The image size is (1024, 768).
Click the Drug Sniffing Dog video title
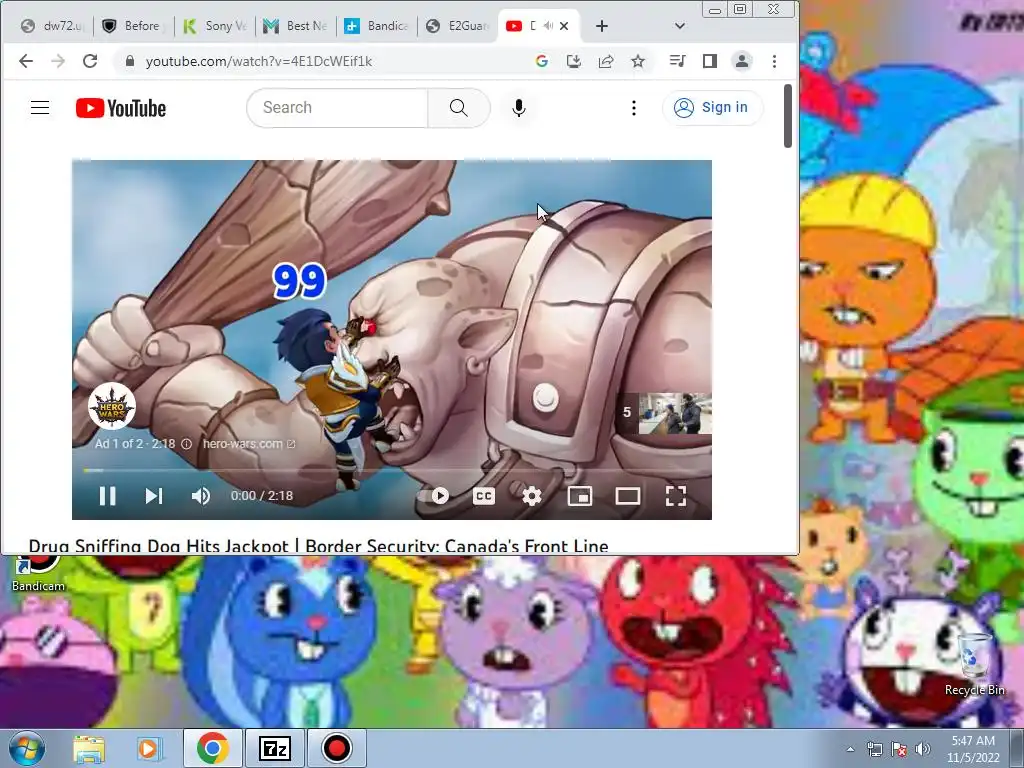[x=319, y=546]
